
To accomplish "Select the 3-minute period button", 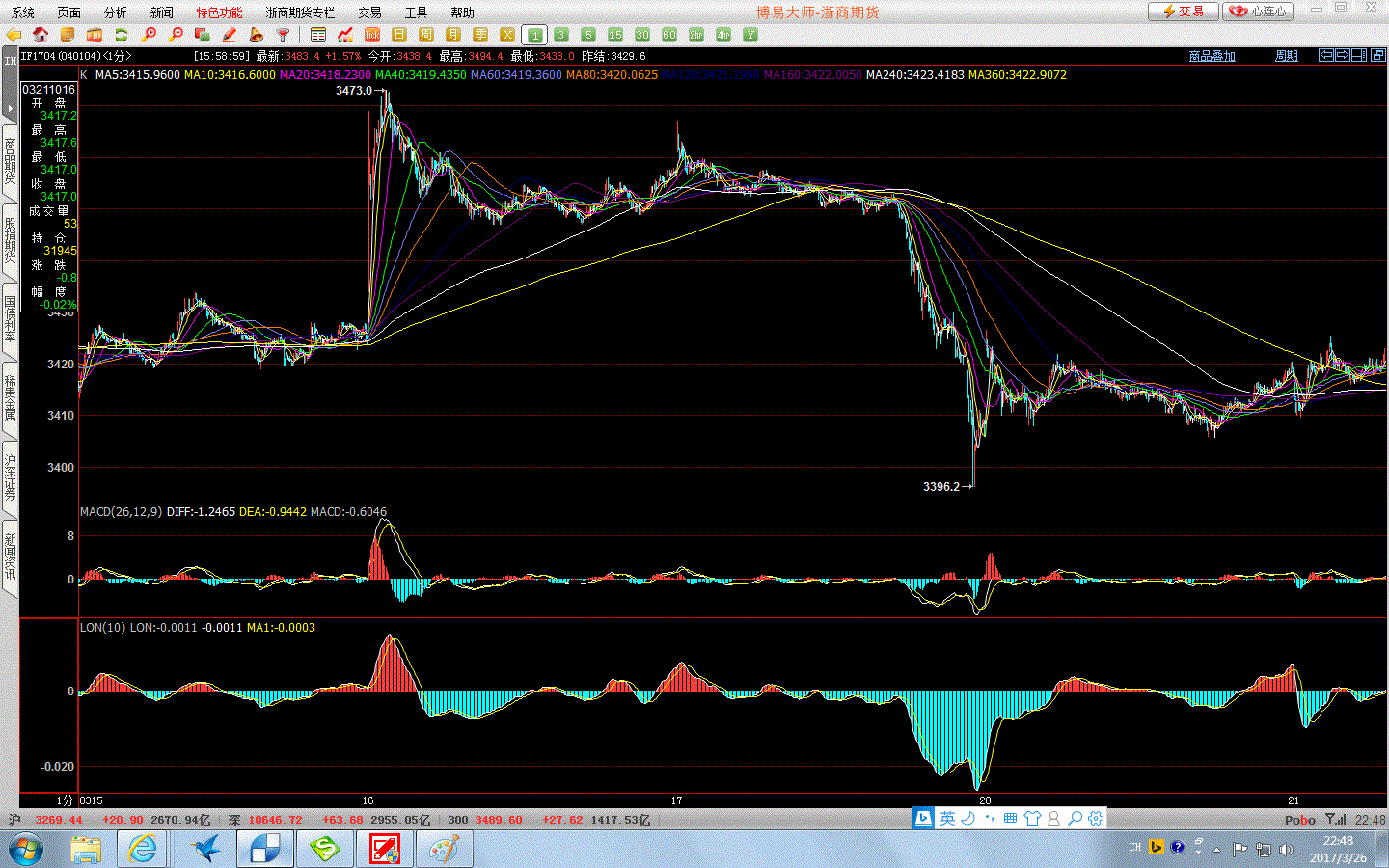I will (x=561, y=35).
